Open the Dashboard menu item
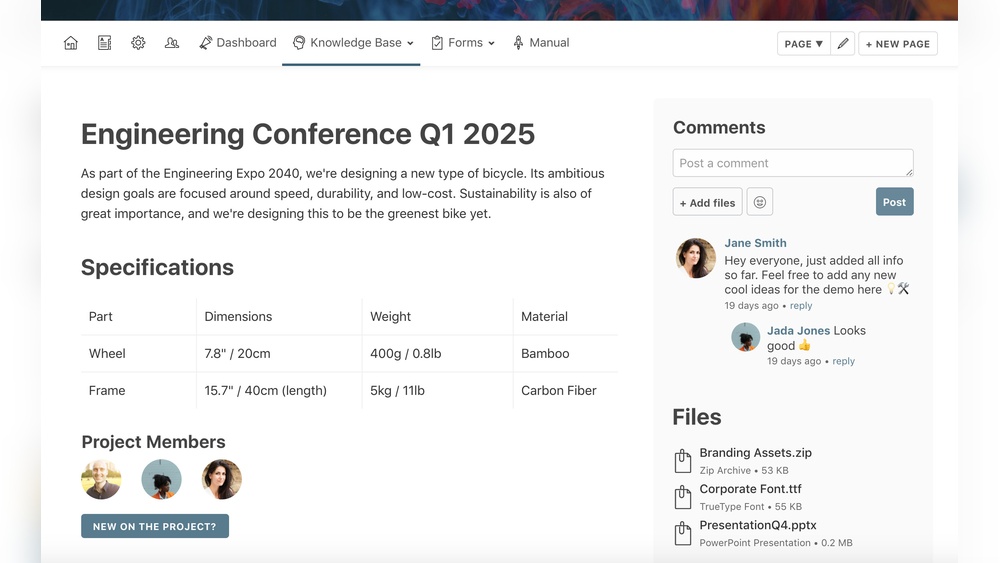The image size is (1000, 563). coord(238,43)
